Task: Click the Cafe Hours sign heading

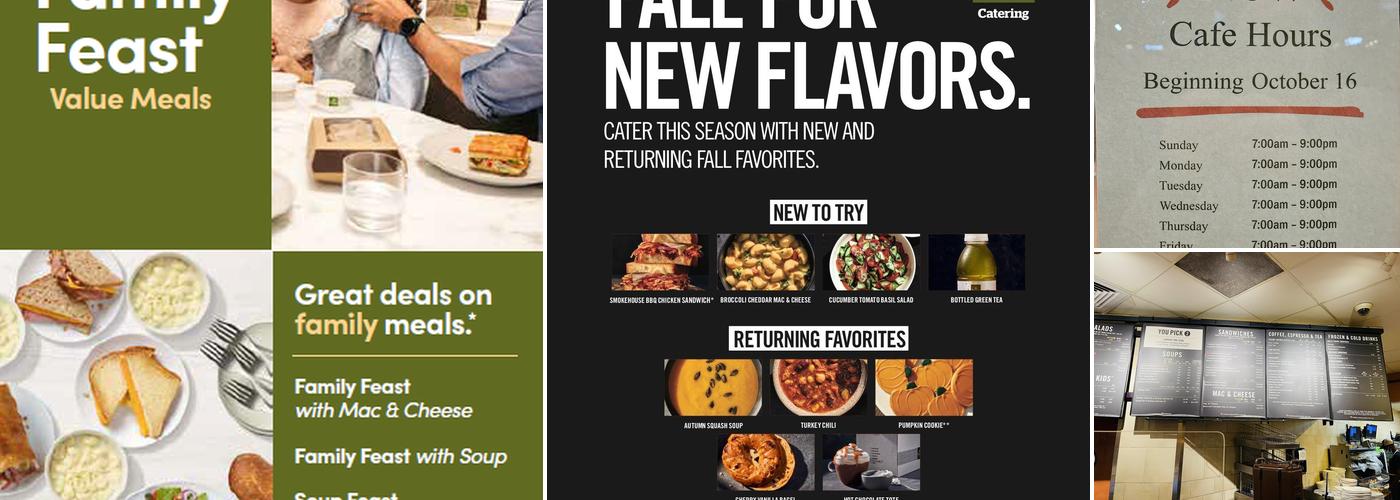Action: tap(1250, 35)
